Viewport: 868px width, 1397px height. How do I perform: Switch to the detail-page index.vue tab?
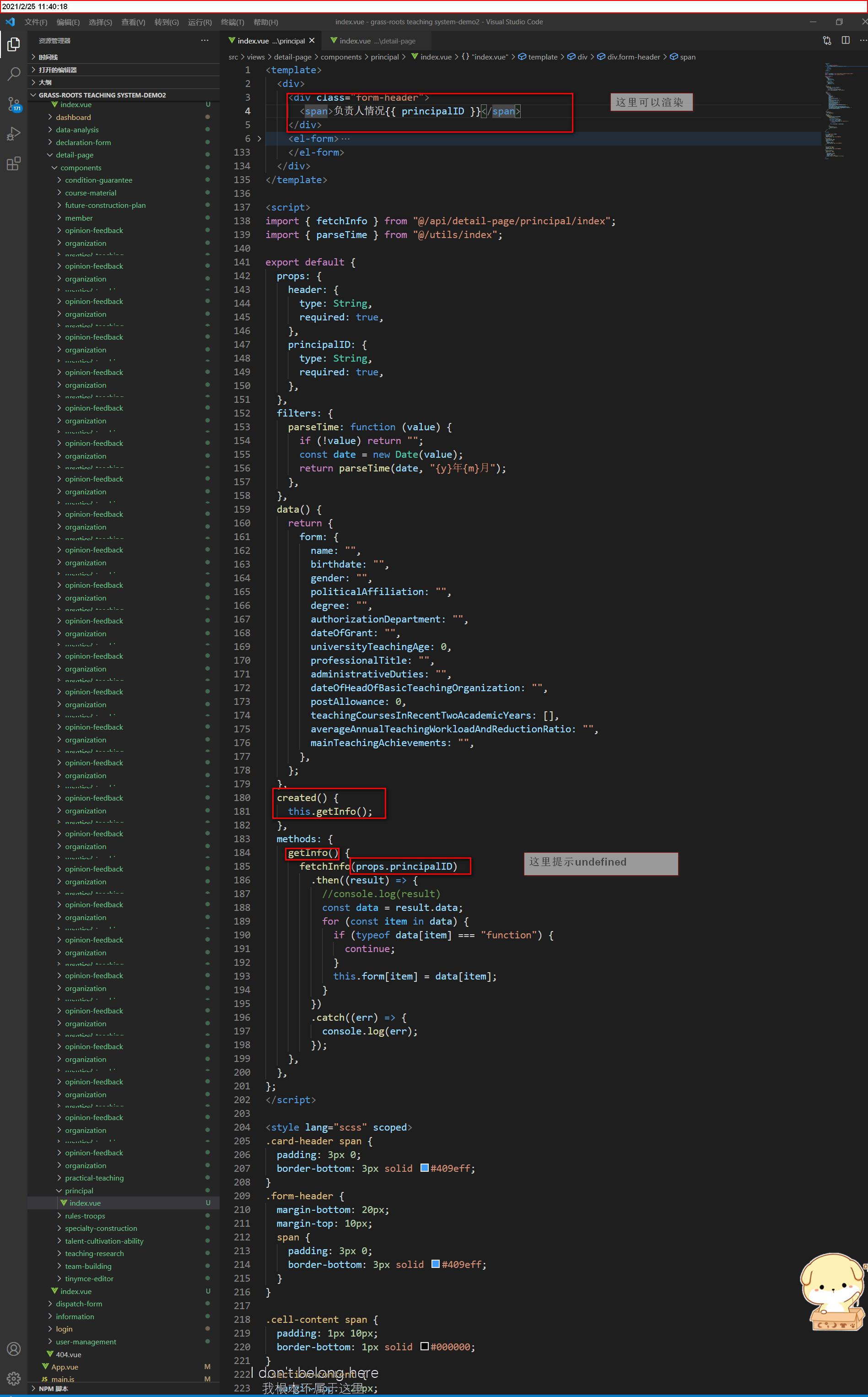(x=377, y=41)
